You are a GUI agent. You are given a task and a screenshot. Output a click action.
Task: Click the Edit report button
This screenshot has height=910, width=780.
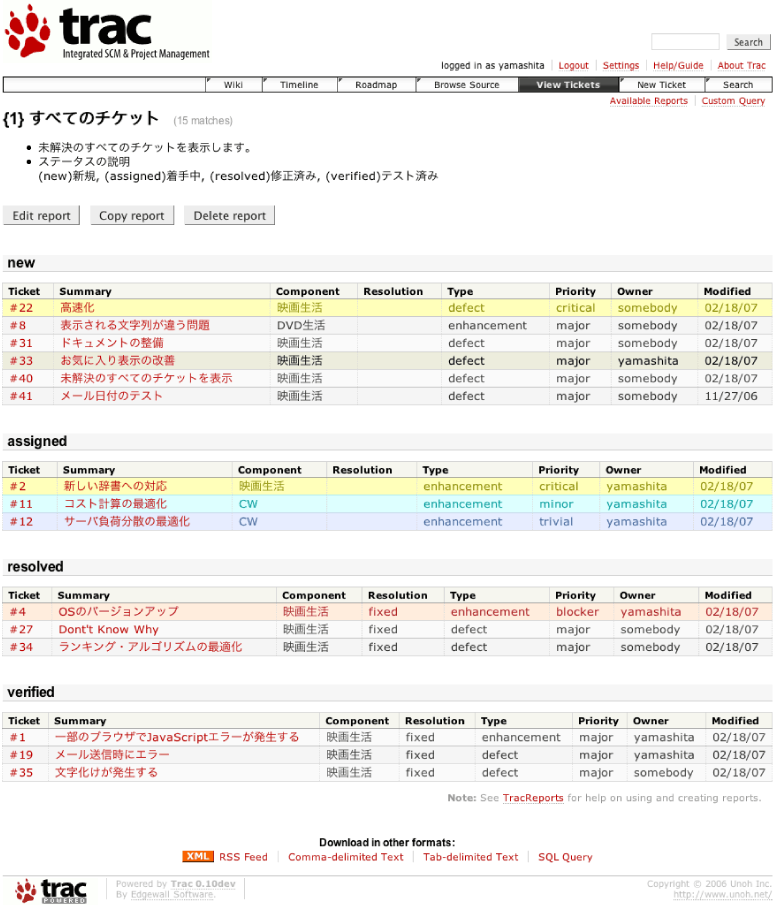41,215
